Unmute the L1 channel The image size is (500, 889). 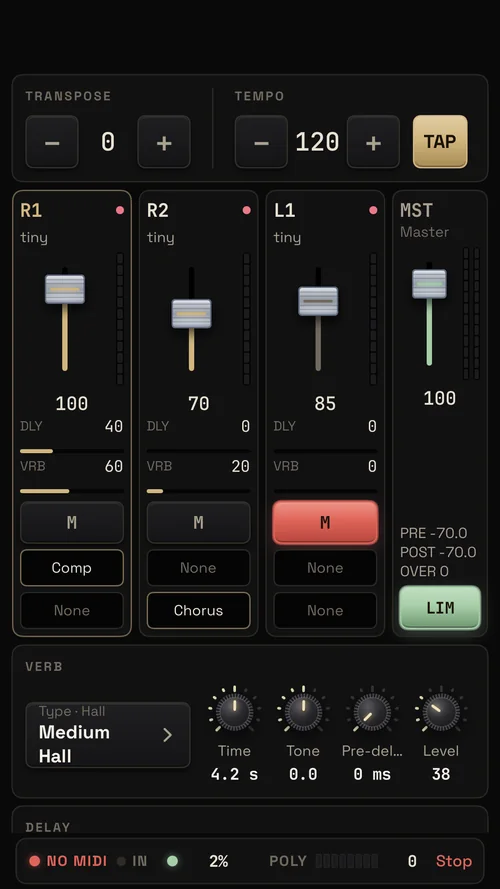pyautogui.click(x=325, y=522)
